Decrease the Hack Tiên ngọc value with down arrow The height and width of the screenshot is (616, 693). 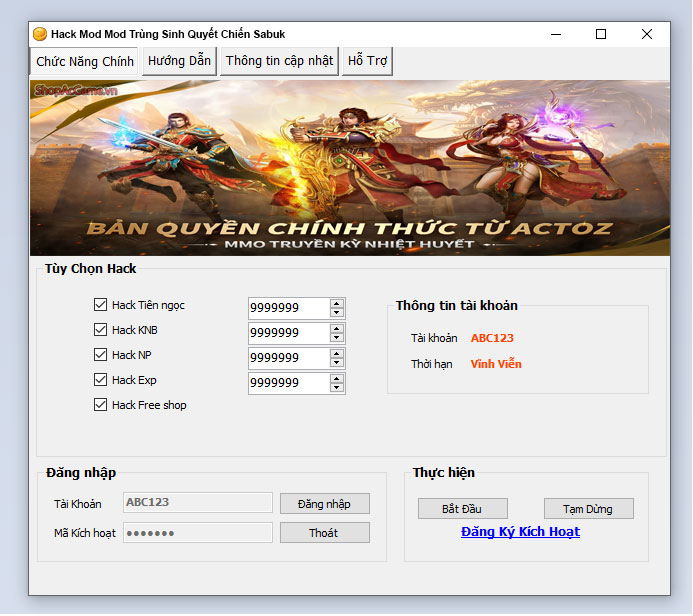(337, 313)
